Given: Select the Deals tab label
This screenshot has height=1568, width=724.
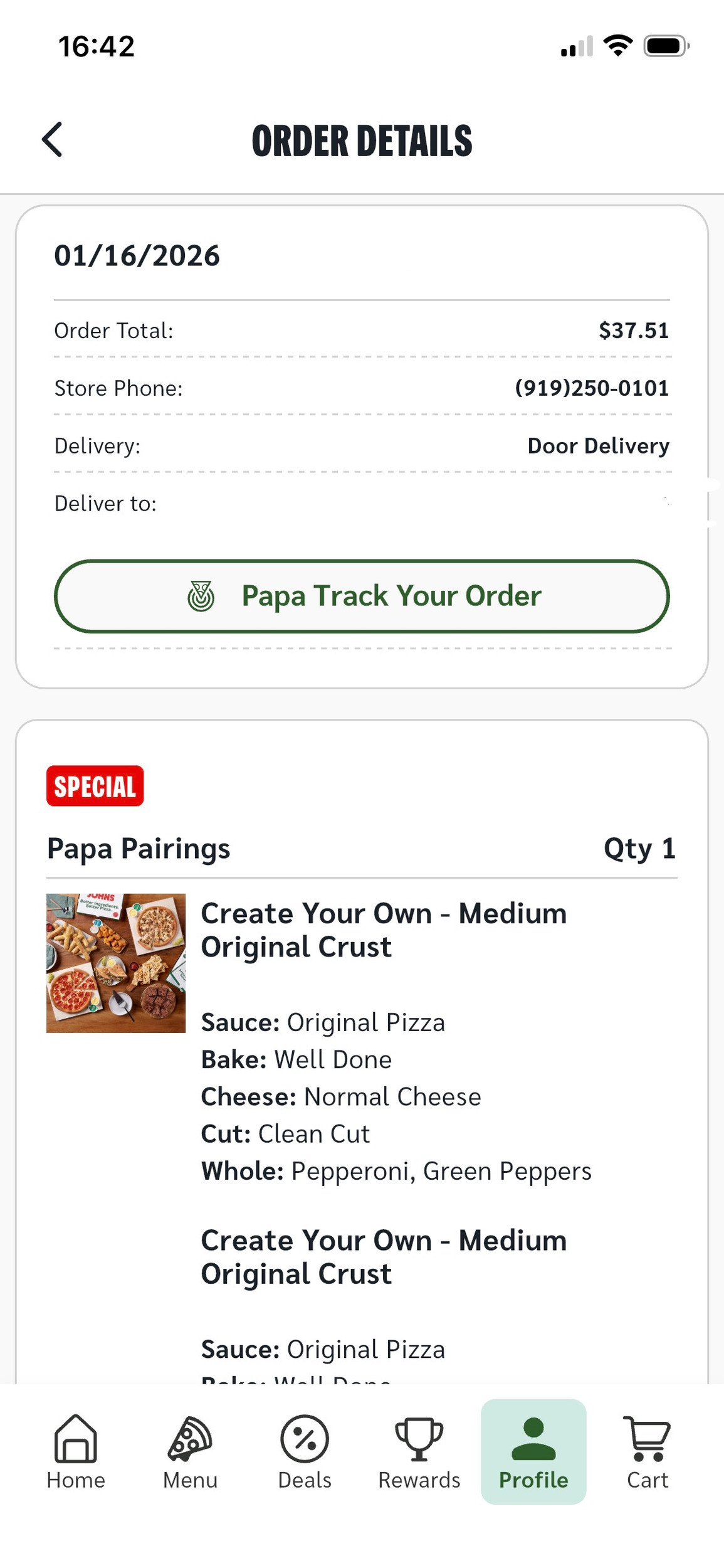Looking at the screenshot, I should 305,1480.
